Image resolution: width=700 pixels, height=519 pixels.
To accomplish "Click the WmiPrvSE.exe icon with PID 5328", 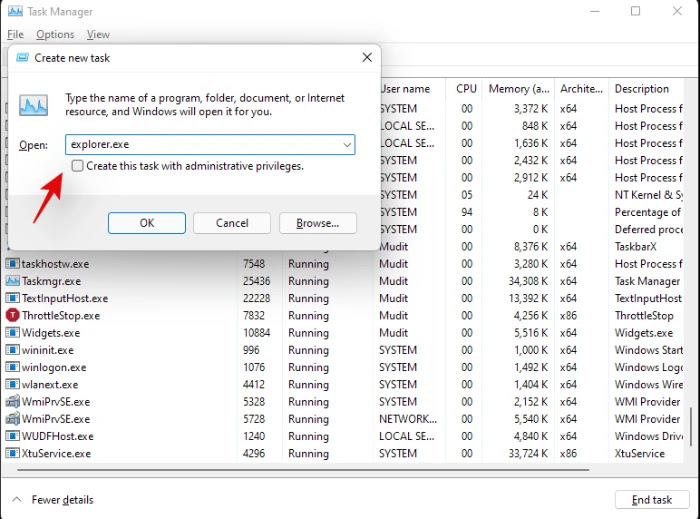I will click(x=12, y=401).
